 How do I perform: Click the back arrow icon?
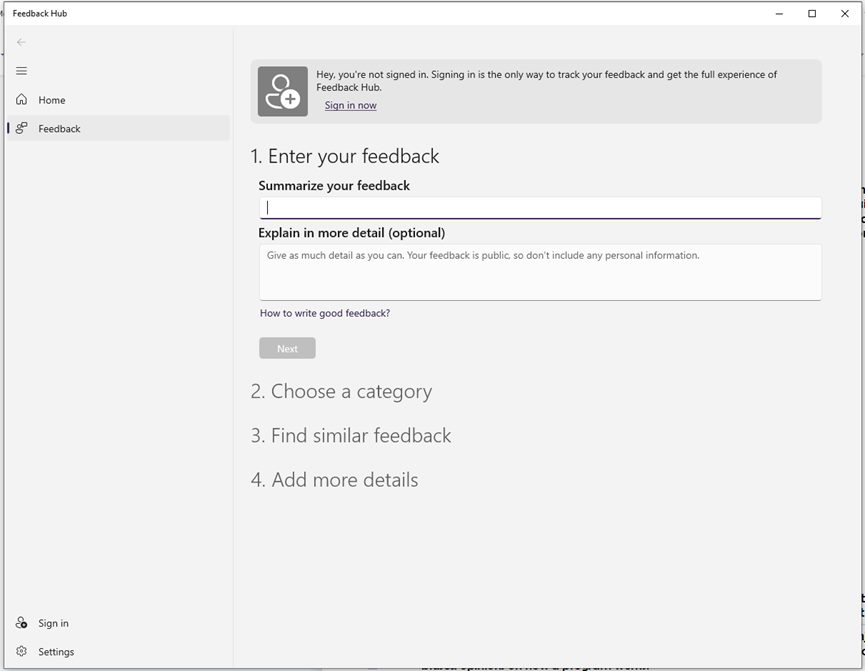[x=21, y=42]
